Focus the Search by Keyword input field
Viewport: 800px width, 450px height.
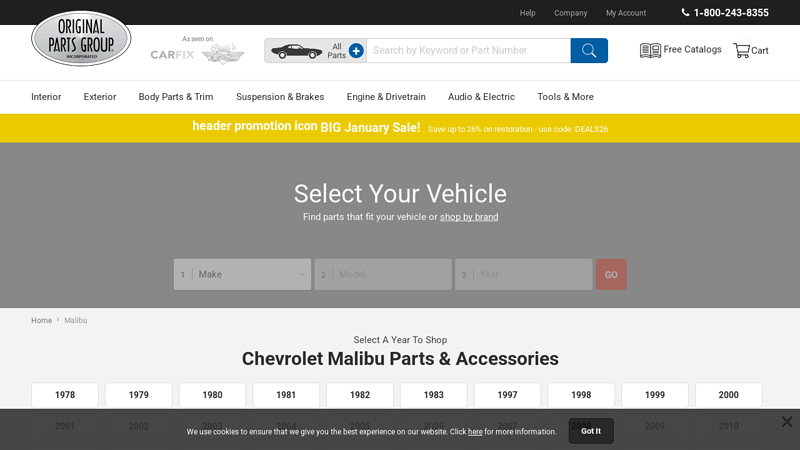[468, 51]
